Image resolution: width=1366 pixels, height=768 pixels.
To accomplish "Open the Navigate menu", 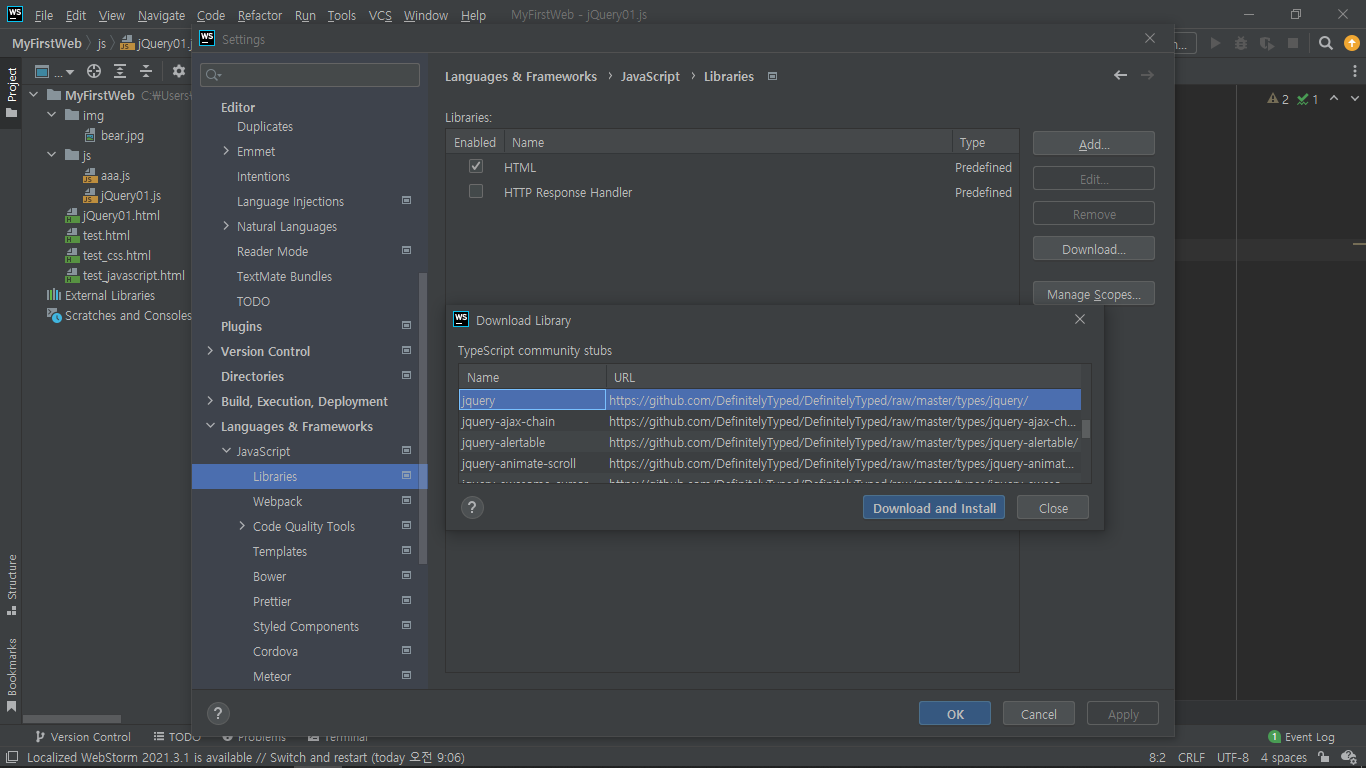I will pyautogui.click(x=161, y=15).
